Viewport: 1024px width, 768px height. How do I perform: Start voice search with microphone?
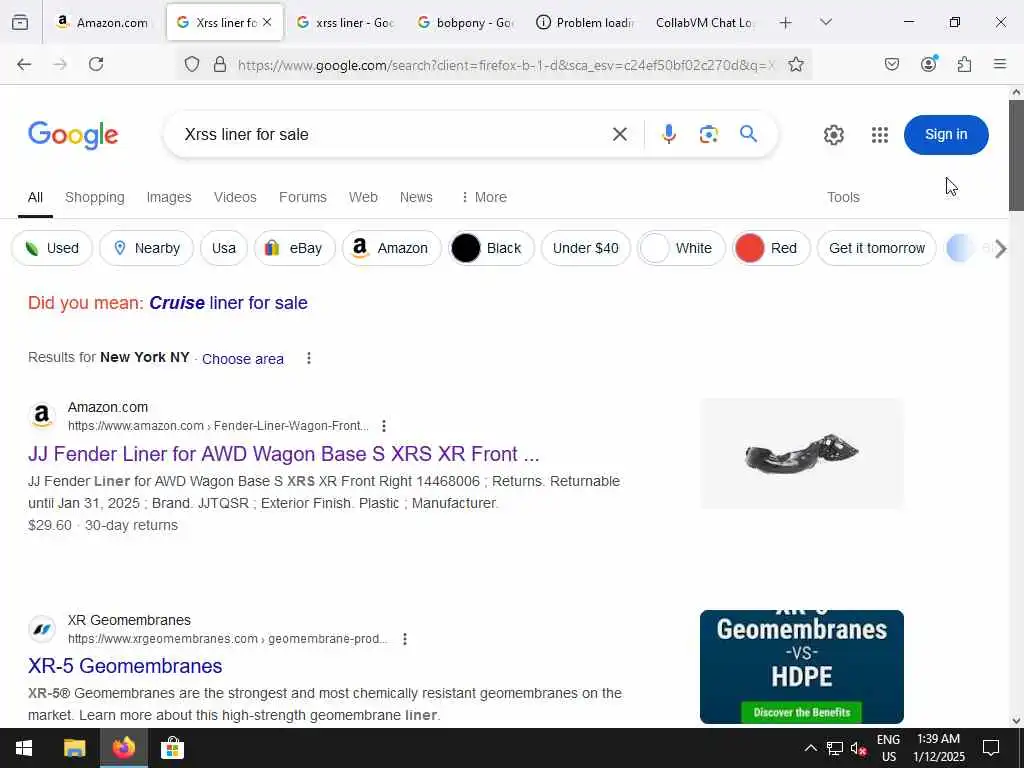click(x=669, y=135)
